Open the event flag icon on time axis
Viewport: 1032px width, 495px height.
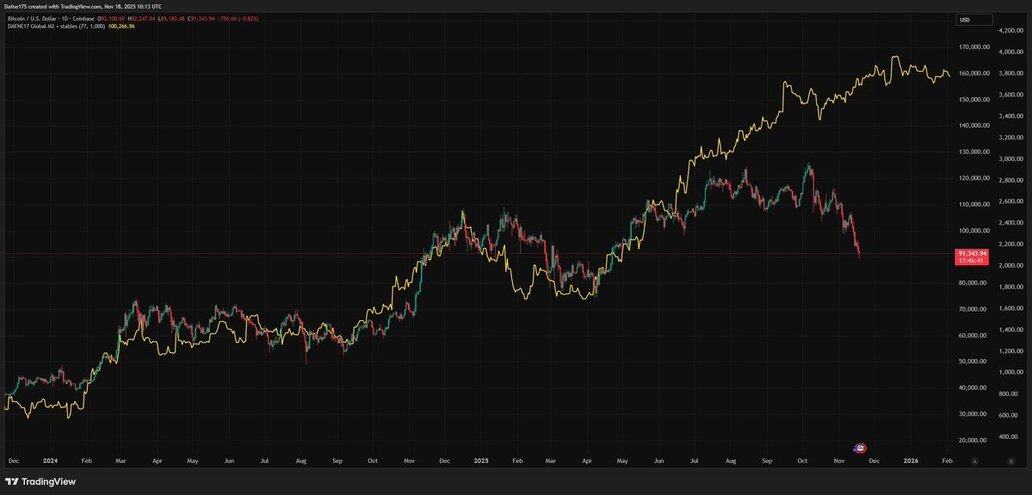860,447
